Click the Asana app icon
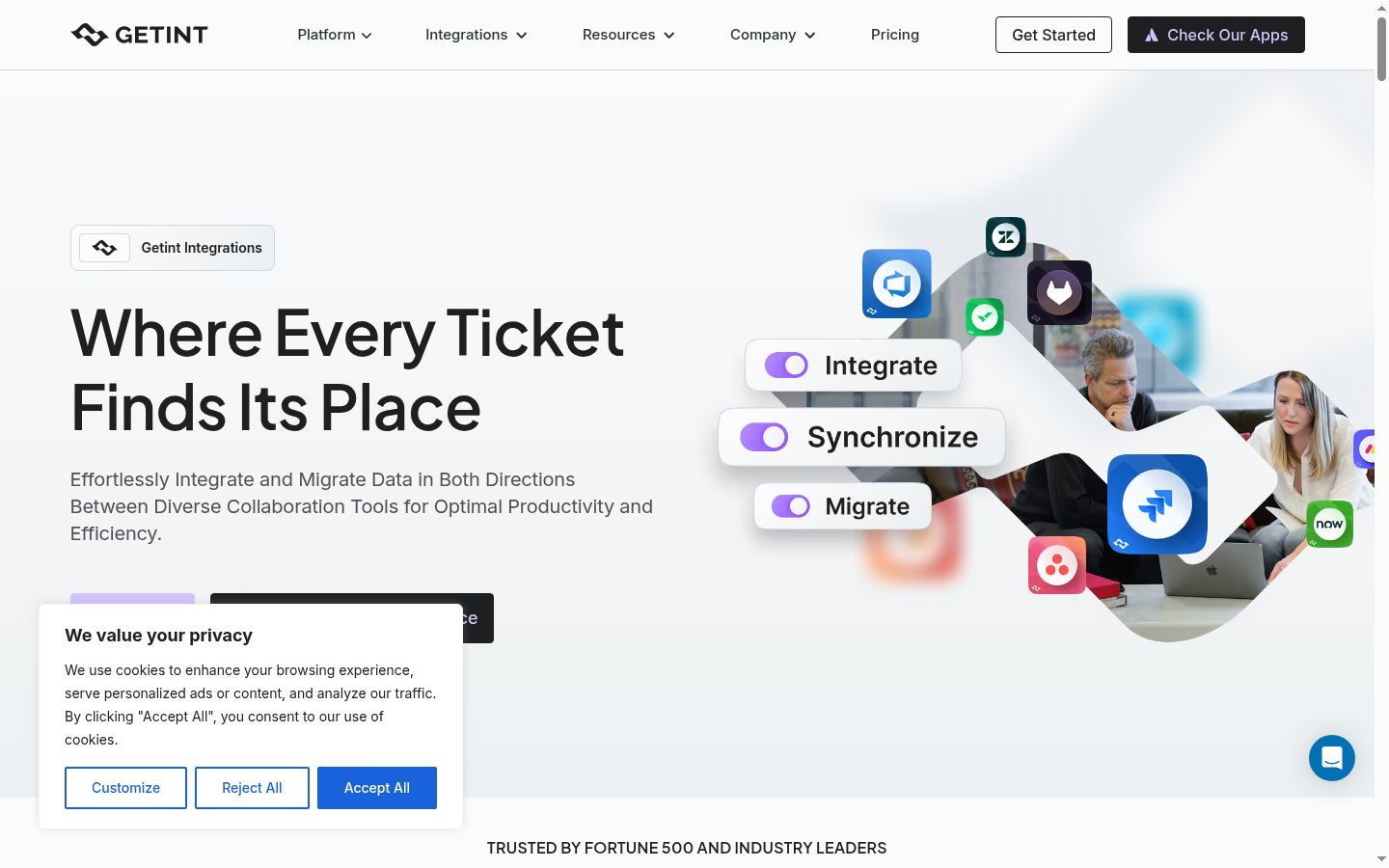The width and height of the screenshot is (1389, 868). click(x=1057, y=565)
